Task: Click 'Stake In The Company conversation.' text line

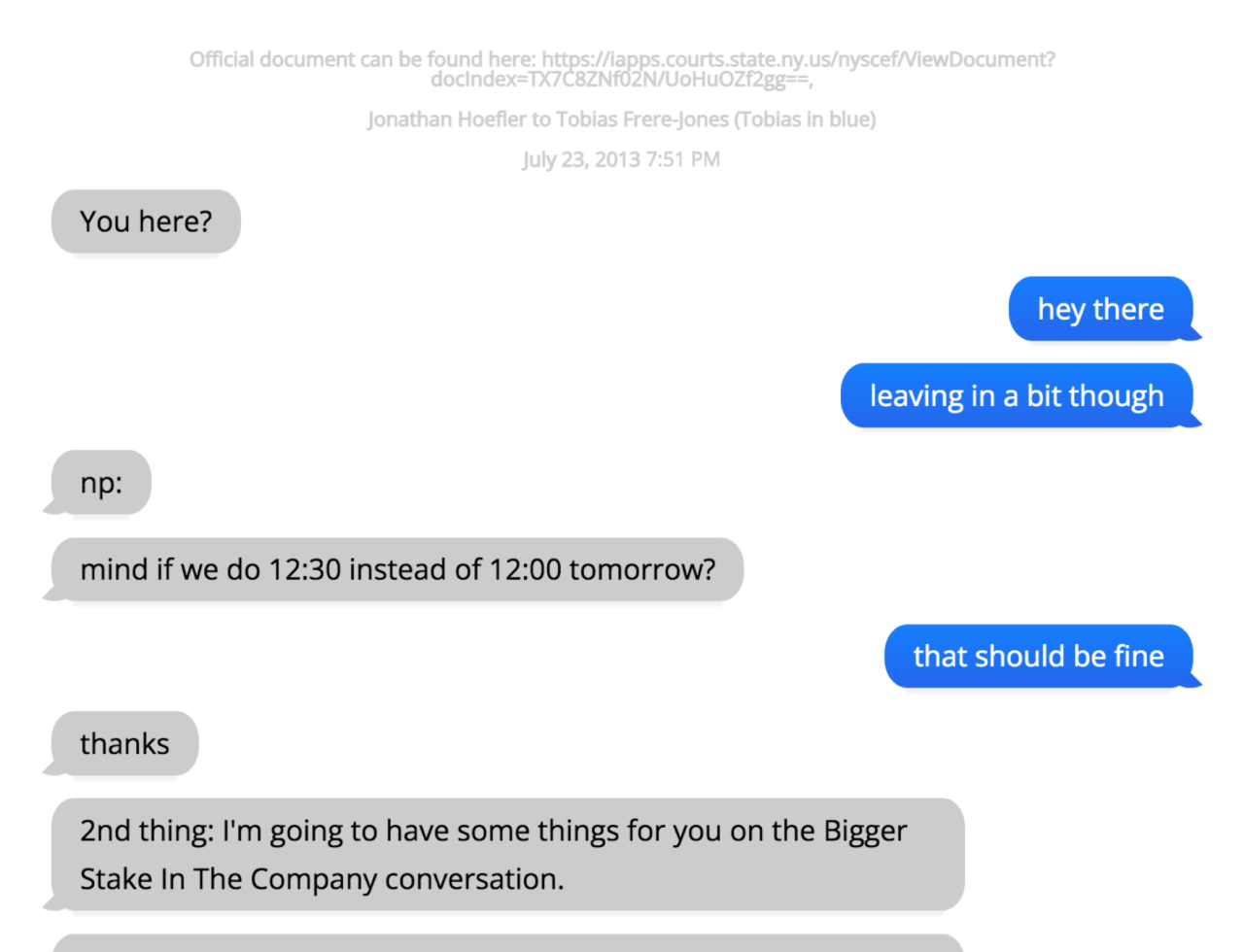Action: pos(322,879)
